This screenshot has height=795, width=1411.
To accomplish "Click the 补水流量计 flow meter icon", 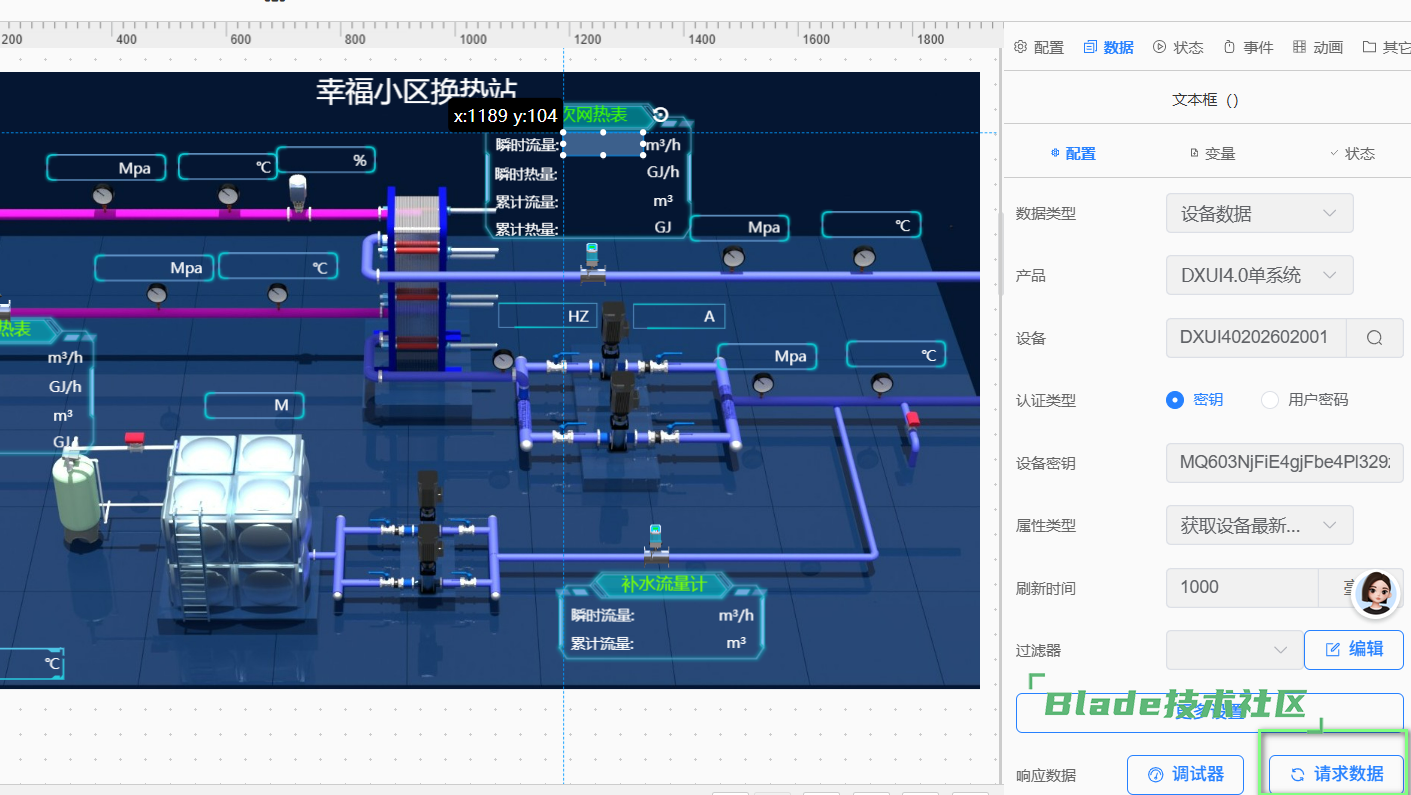I will point(655,540).
